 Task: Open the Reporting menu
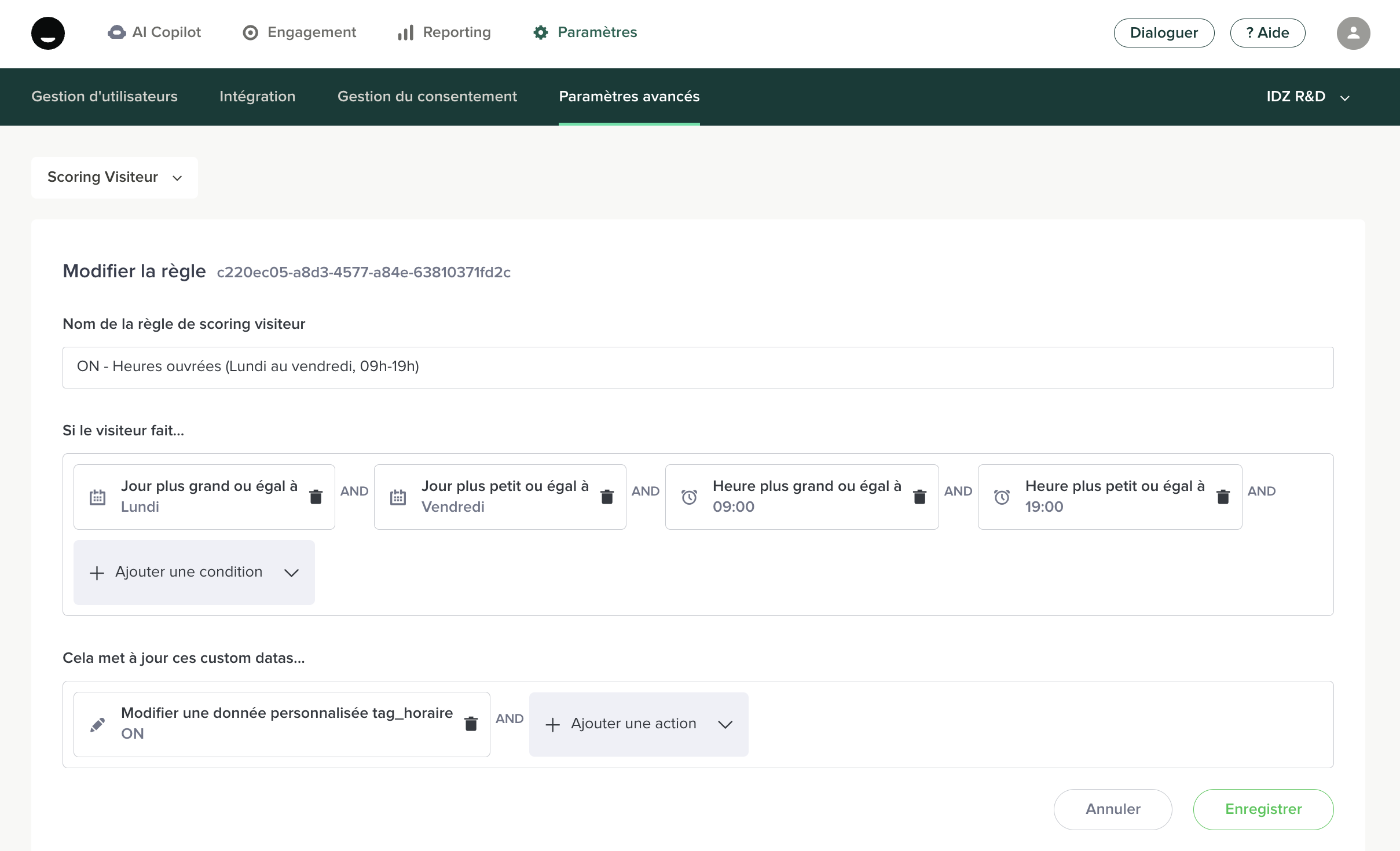click(x=444, y=32)
